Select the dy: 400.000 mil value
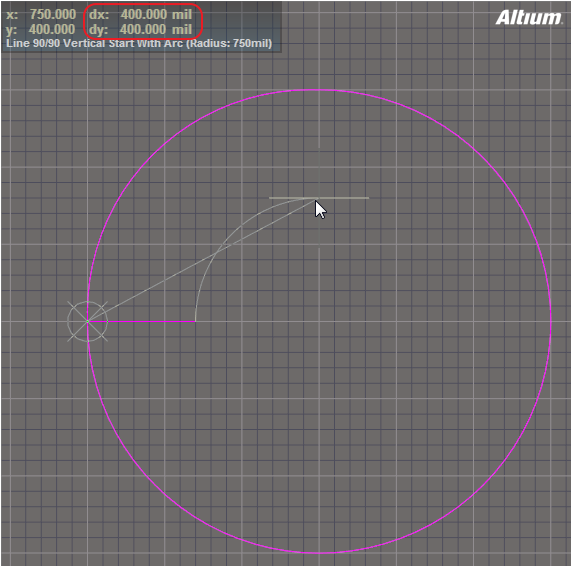The image size is (571, 566). [x=141, y=30]
